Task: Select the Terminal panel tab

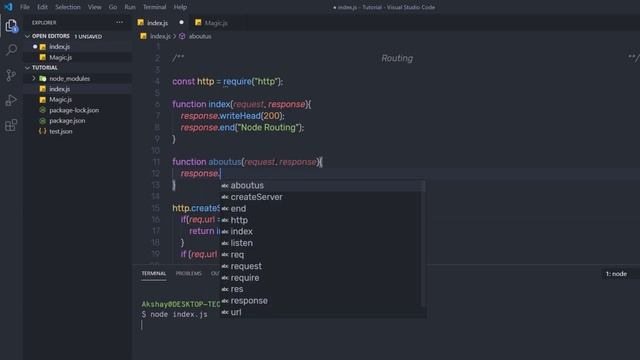Action: point(153,273)
